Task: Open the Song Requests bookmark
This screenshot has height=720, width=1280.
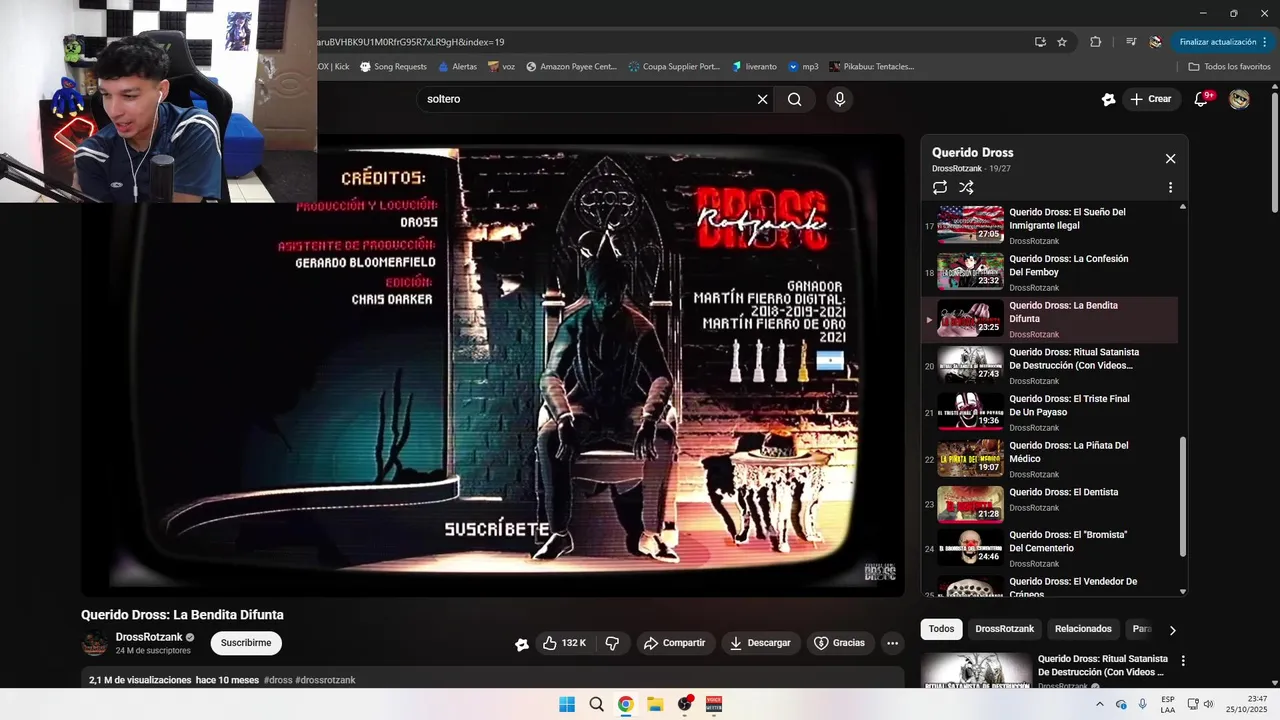Action: point(393,67)
